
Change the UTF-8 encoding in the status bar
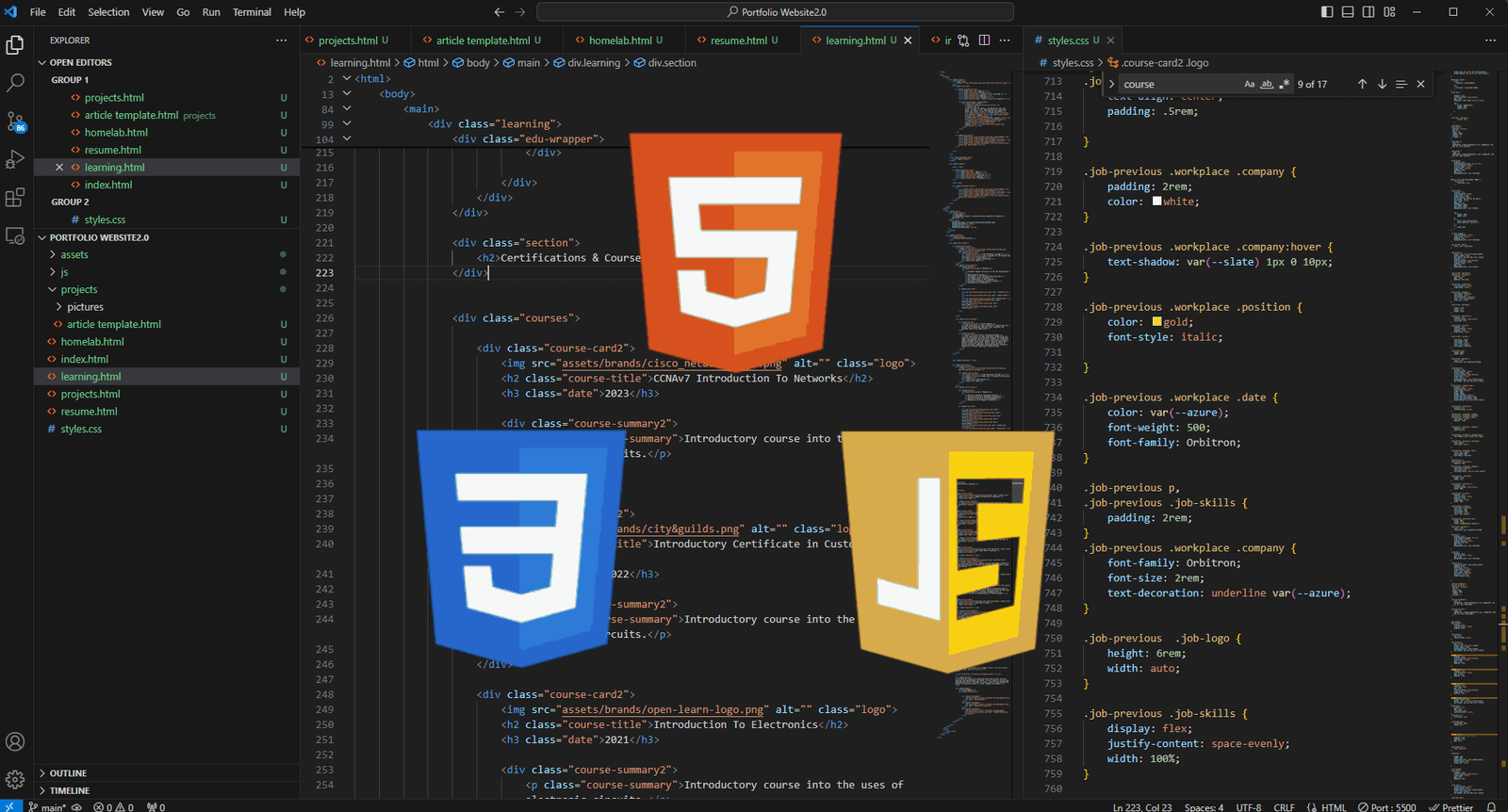coord(1249,806)
